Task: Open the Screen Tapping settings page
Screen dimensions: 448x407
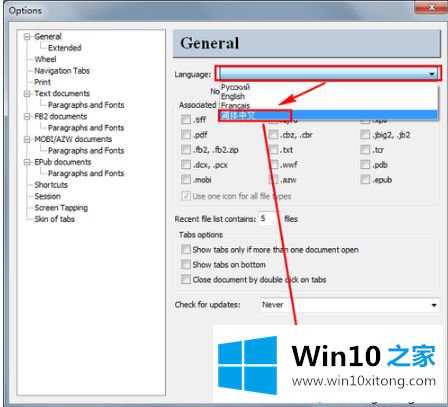Action: pos(61,208)
